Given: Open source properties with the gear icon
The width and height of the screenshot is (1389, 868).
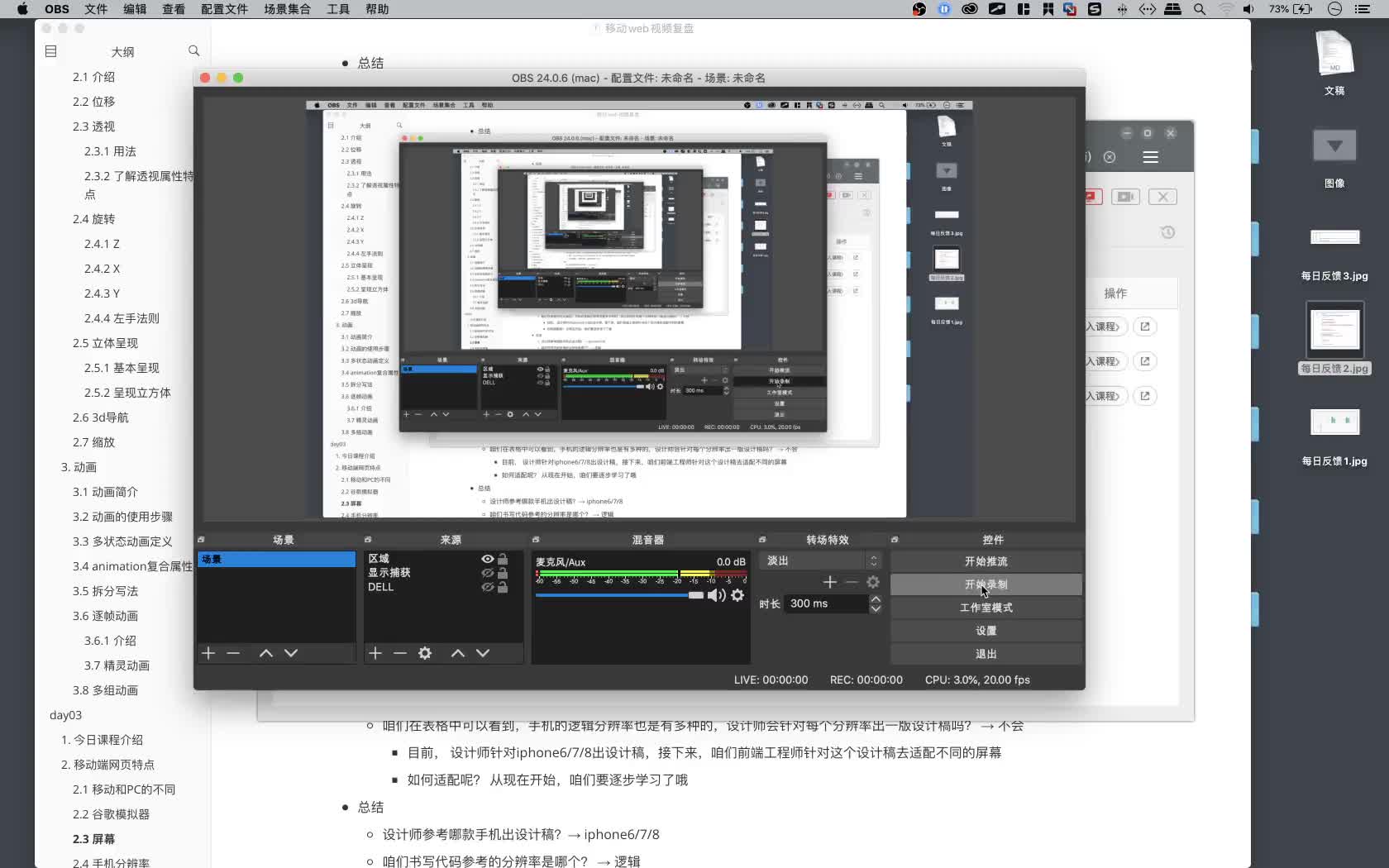Looking at the screenshot, I should click(x=425, y=653).
